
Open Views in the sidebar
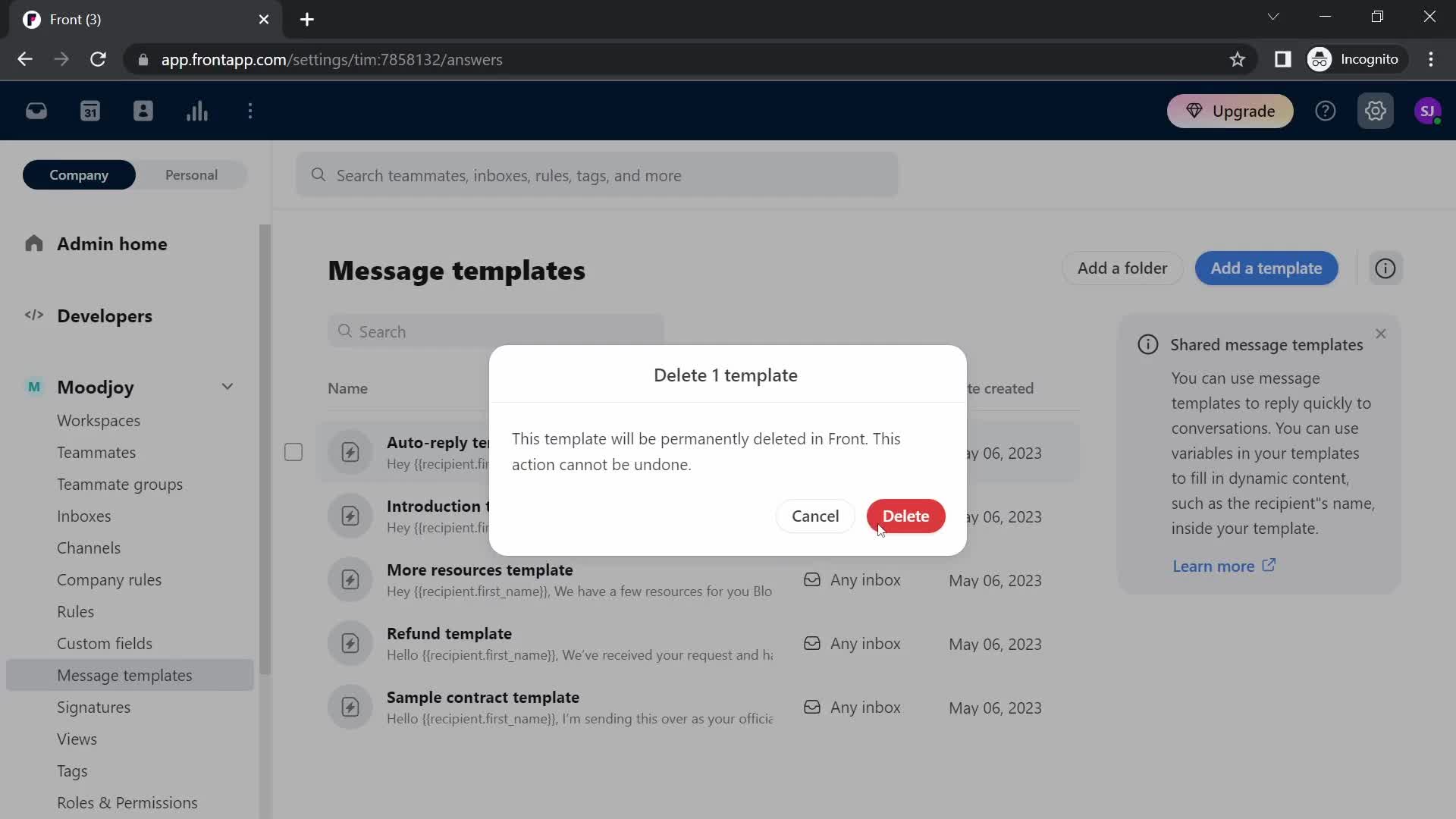tap(77, 739)
